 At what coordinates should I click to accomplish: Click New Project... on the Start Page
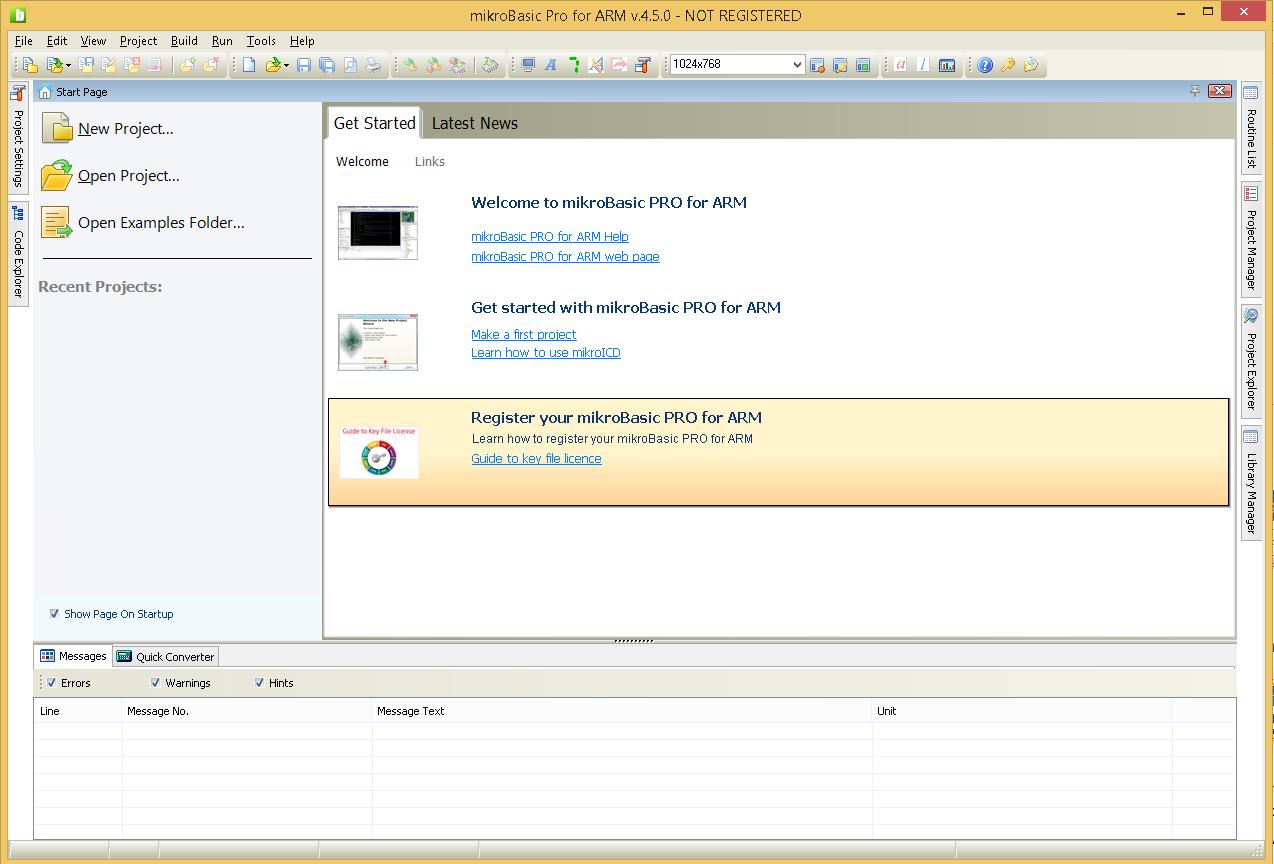pos(108,128)
